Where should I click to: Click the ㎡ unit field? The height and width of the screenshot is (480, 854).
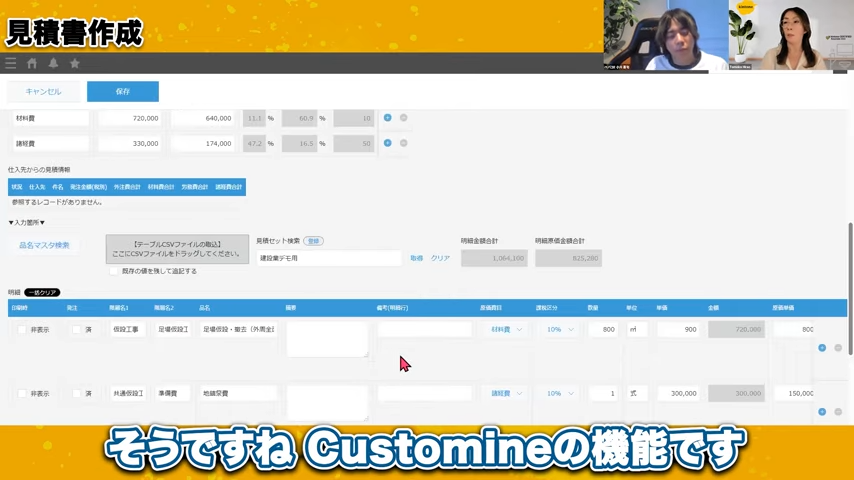click(x=637, y=330)
